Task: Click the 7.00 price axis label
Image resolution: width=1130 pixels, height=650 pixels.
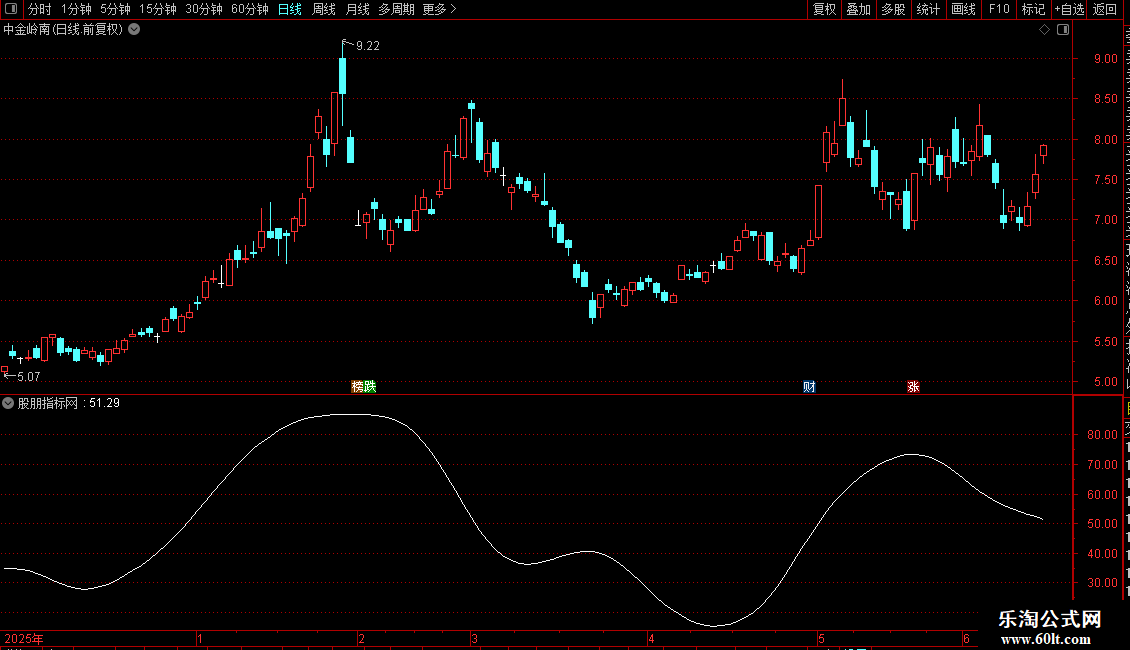Action: [x=1105, y=220]
